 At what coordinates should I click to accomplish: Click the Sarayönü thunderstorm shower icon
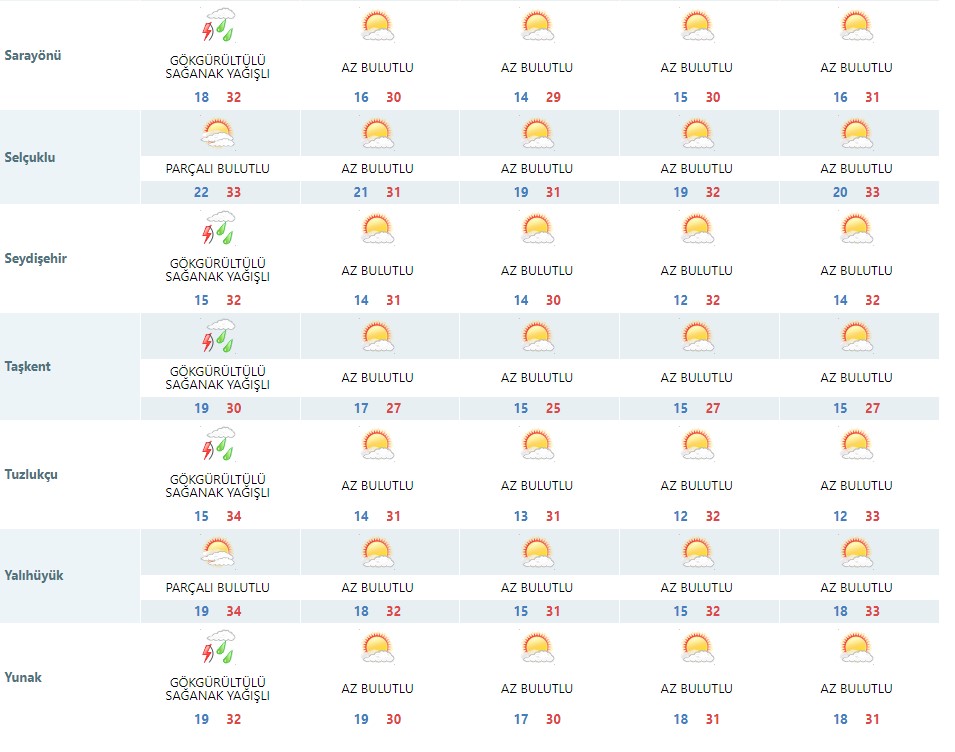coord(218,25)
